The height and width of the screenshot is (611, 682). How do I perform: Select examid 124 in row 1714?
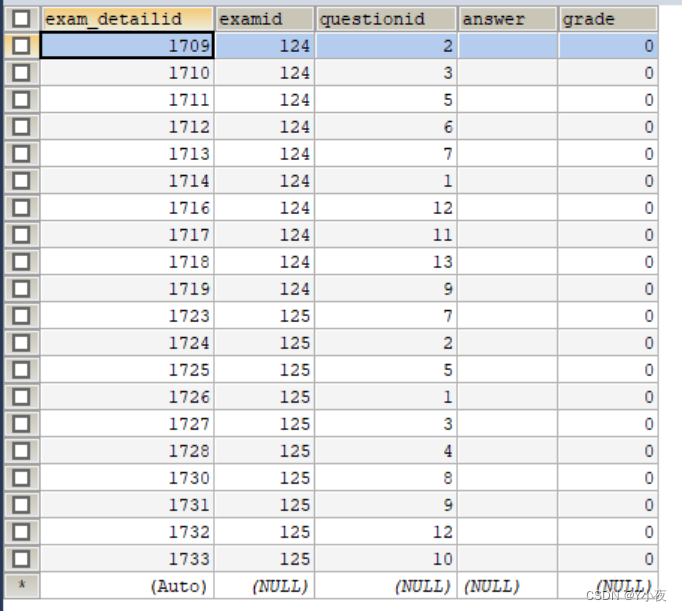coord(264,180)
